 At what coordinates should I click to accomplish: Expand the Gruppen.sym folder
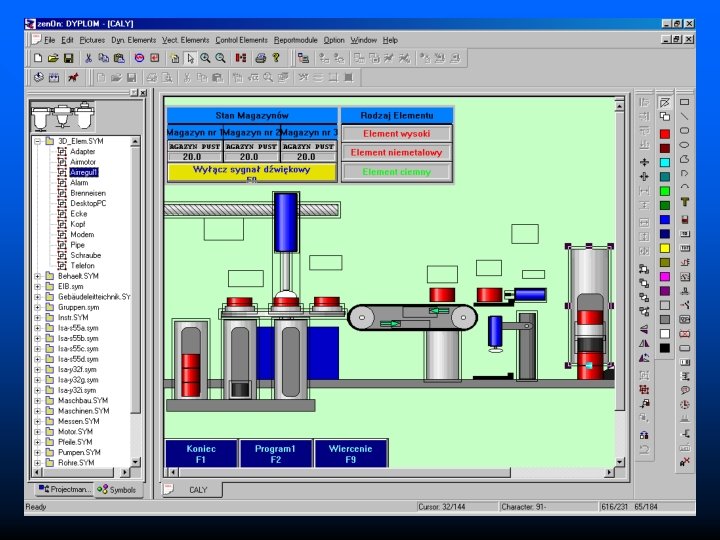point(38,307)
